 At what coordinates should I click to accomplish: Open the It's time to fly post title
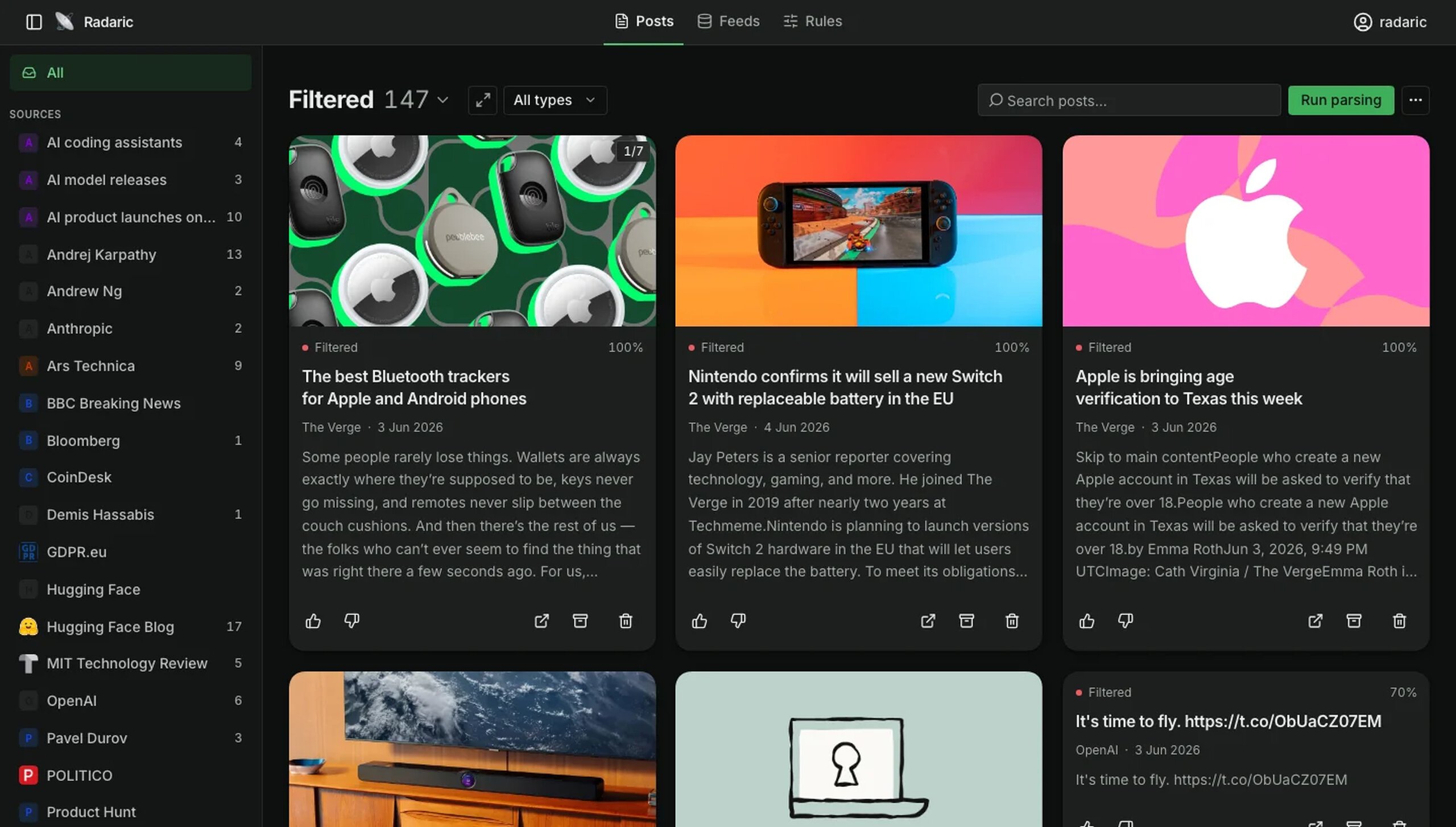[1228, 721]
